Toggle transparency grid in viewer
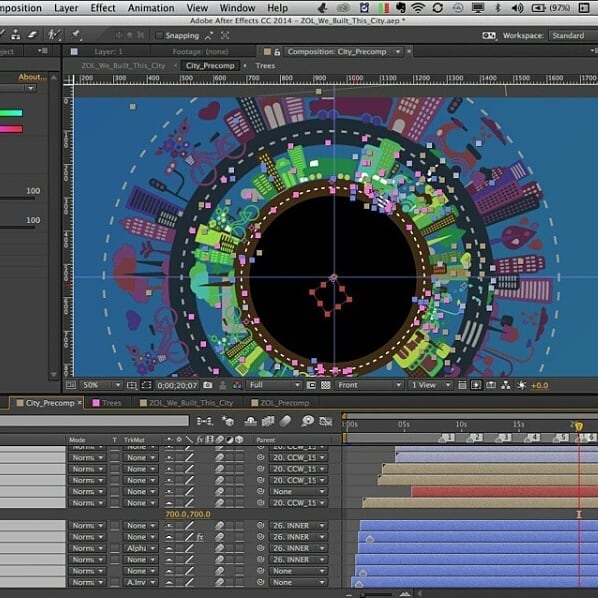Image resolution: width=598 pixels, height=598 pixels. coord(325,385)
